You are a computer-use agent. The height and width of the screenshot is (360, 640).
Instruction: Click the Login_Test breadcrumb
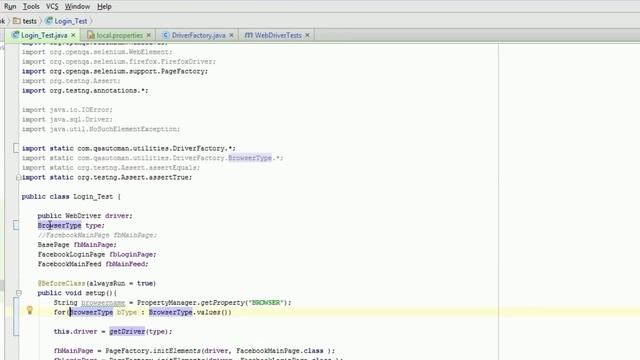(x=71, y=21)
